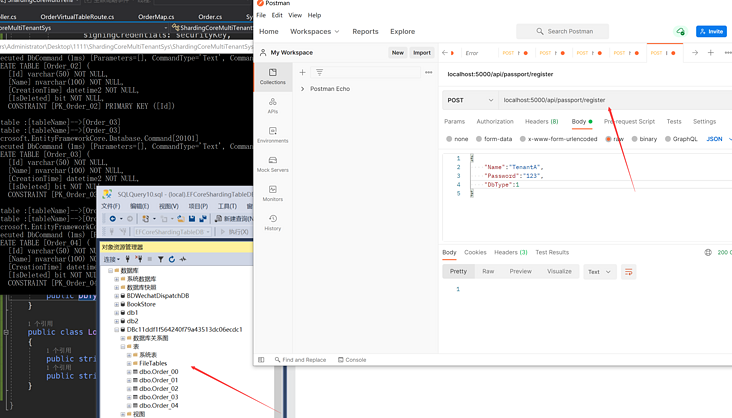
Task: Click the Import button
Action: (422, 53)
